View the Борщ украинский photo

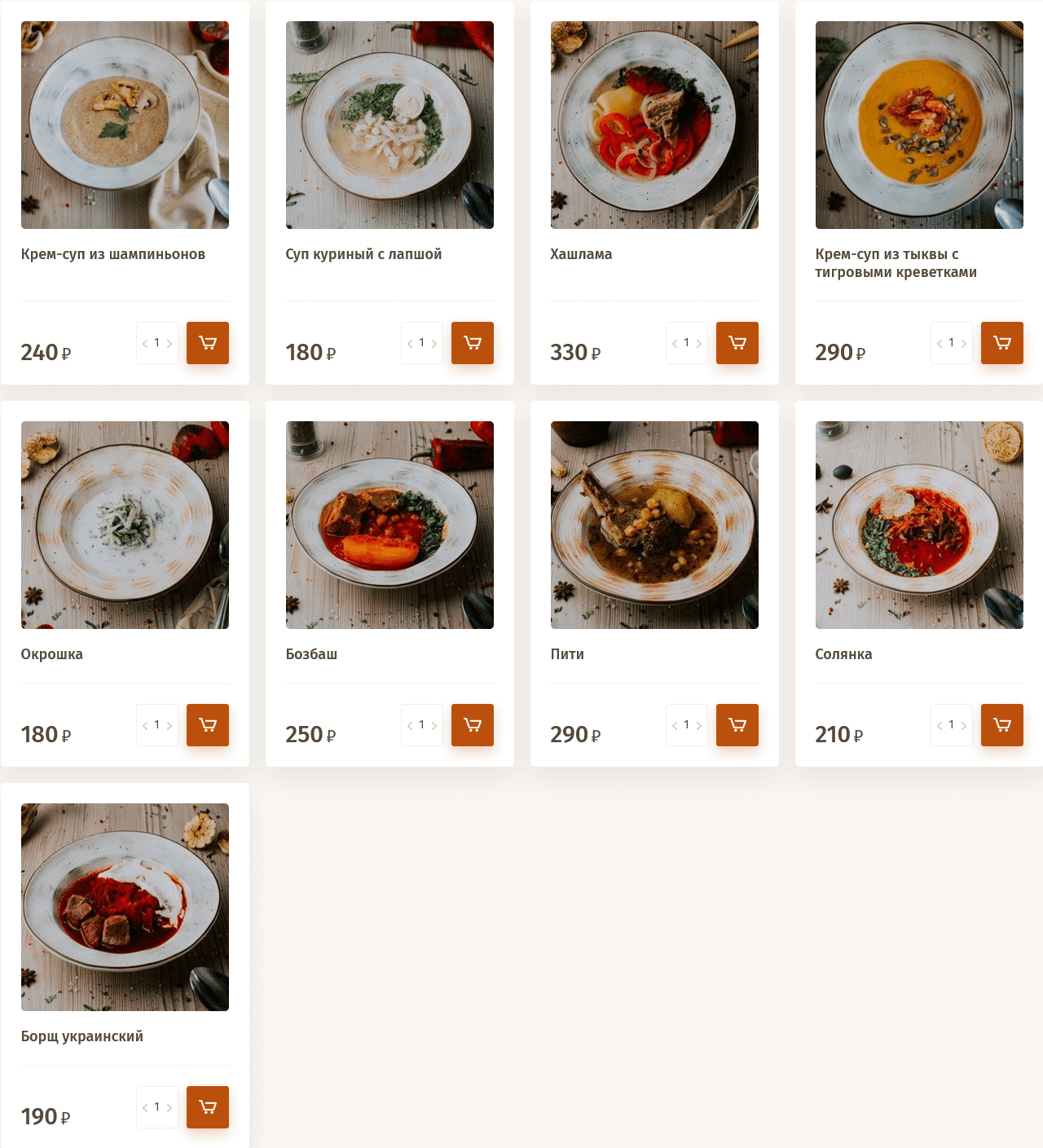pyautogui.click(x=125, y=907)
